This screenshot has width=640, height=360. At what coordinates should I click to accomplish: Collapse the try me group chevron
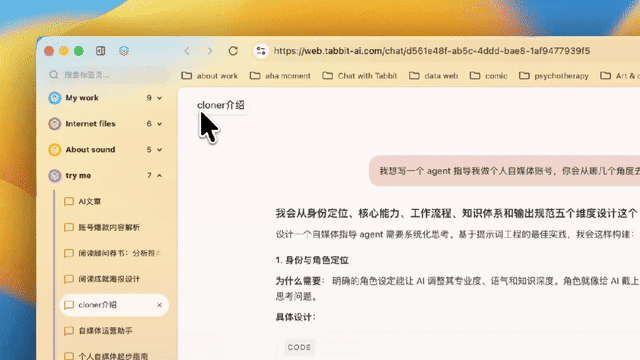160,176
